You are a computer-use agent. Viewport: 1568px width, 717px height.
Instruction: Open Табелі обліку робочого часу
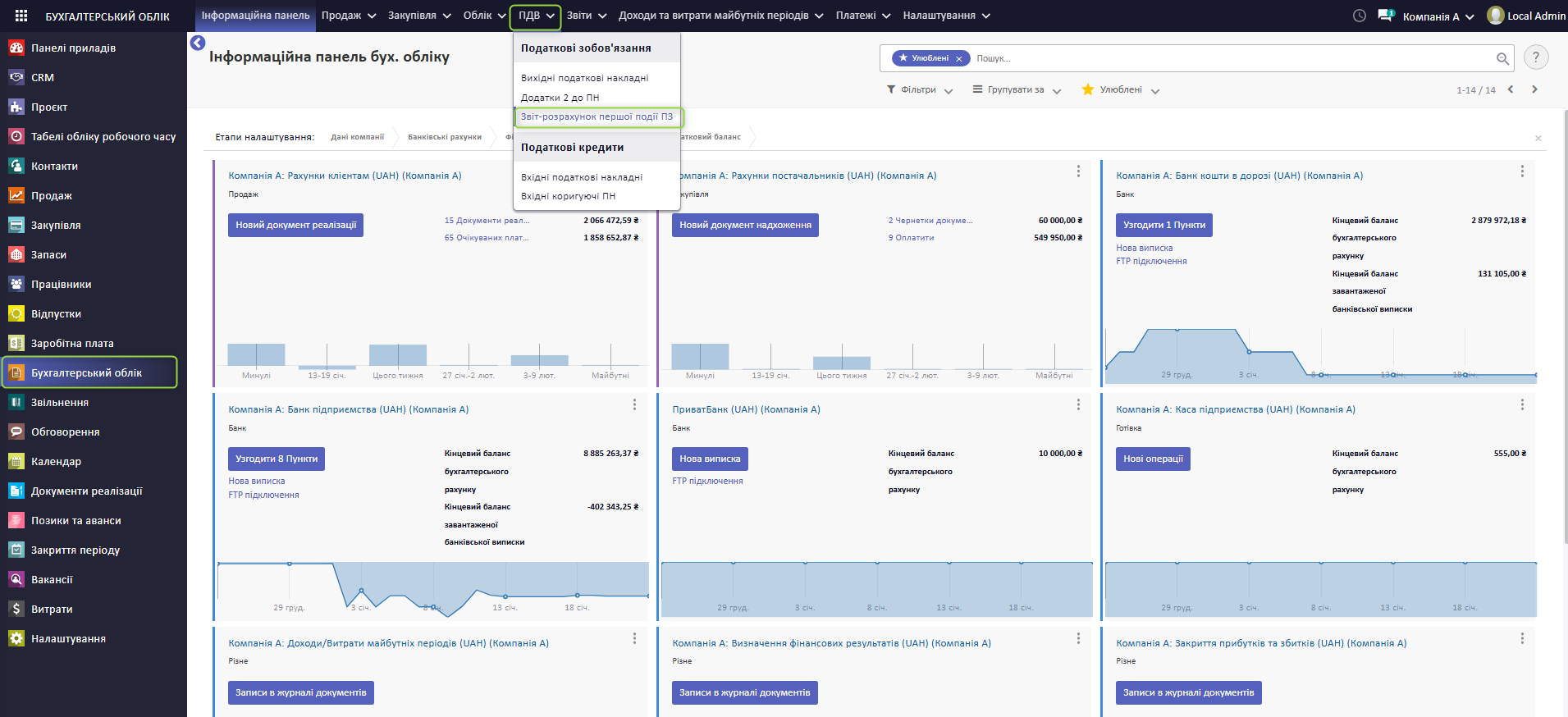pyautogui.click(x=103, y=136)
